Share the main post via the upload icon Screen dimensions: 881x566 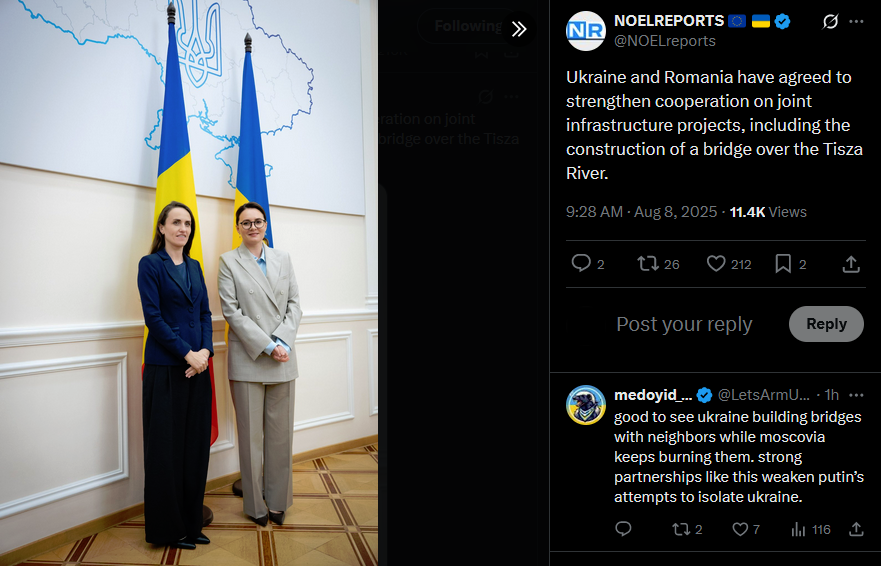coord(851,264)
